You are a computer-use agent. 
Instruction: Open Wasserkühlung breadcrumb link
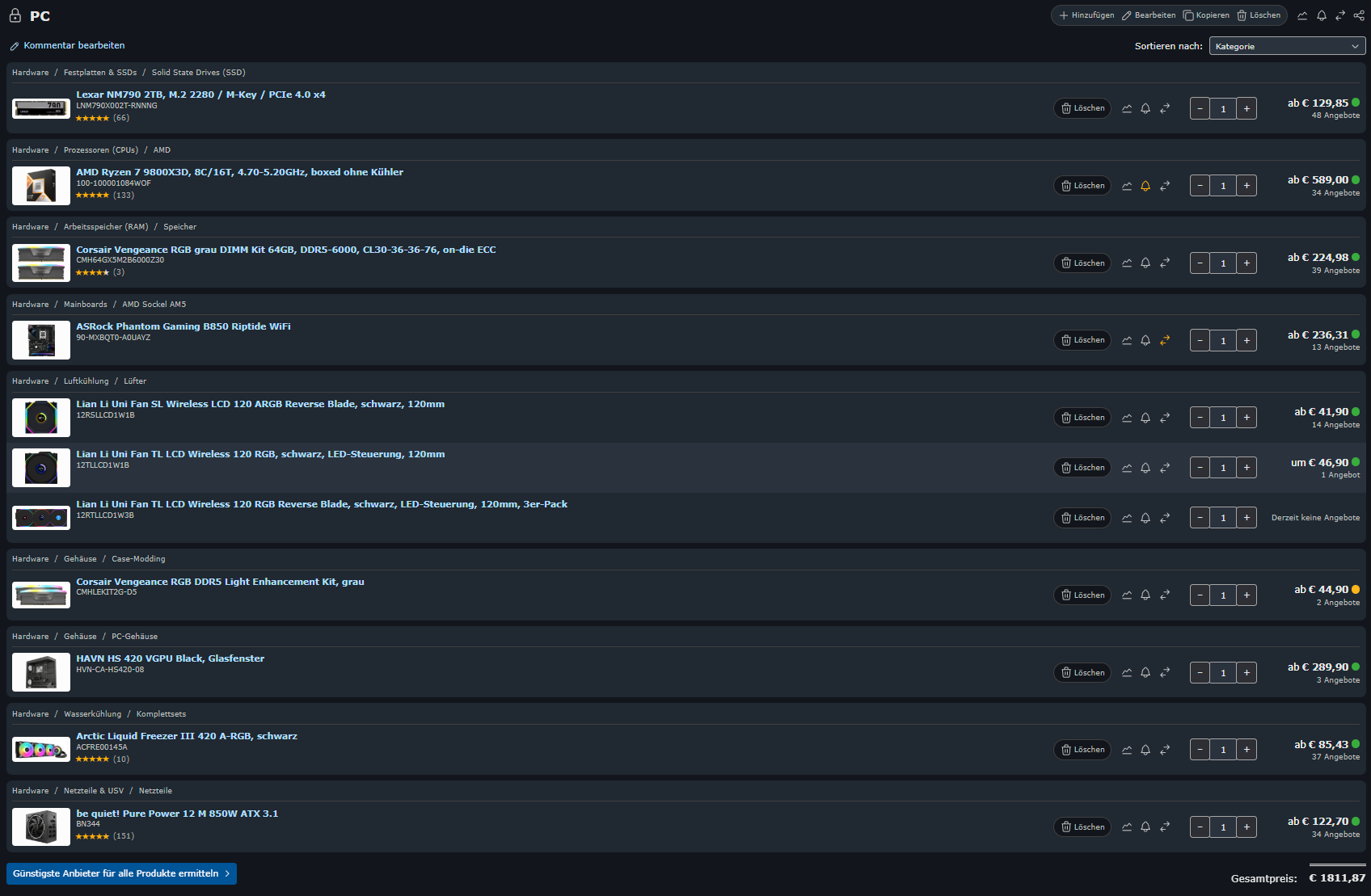[92, 714]
